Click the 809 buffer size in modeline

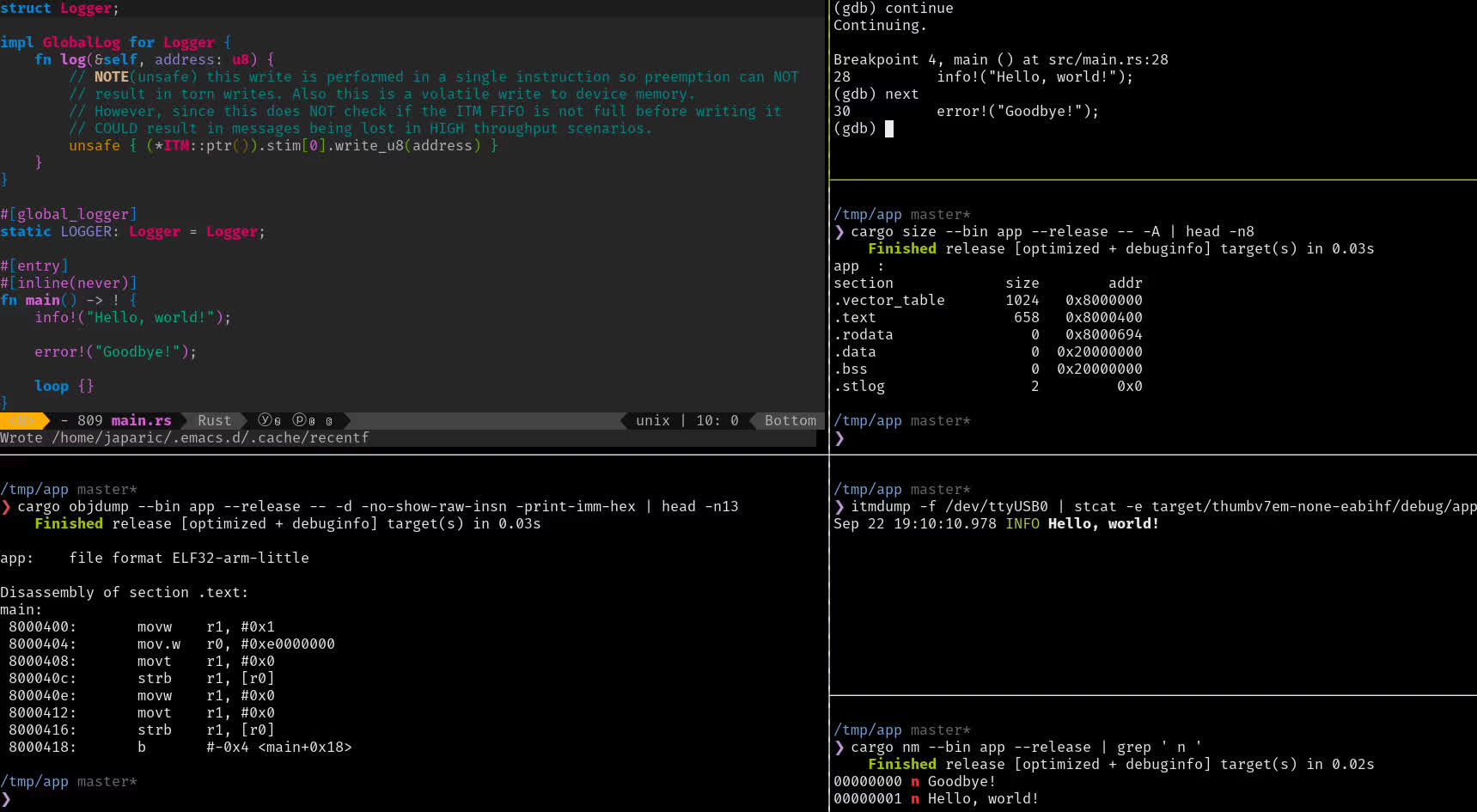pos(89,420)
